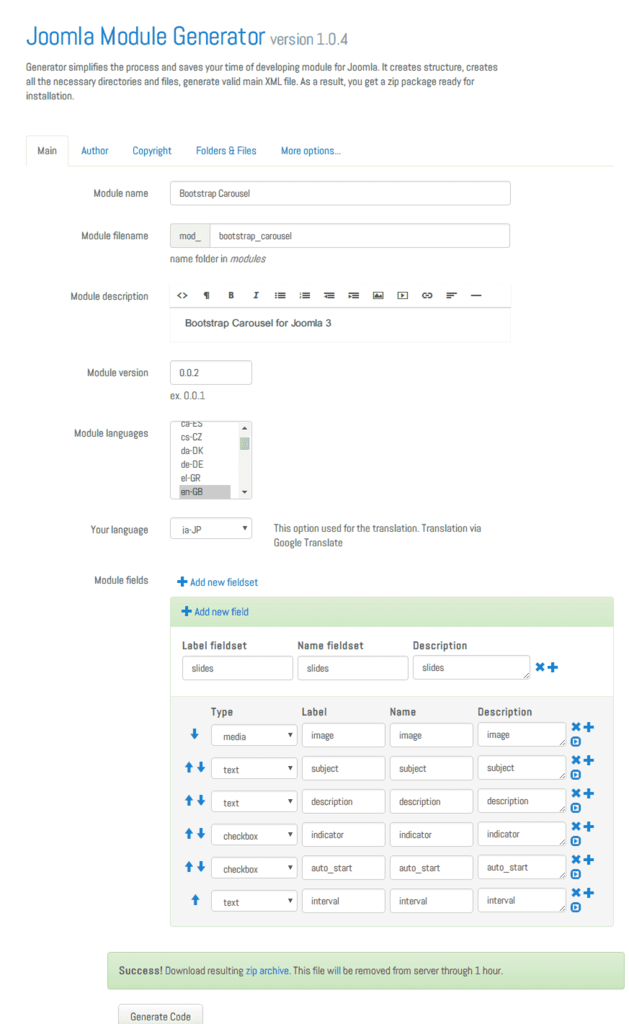Click the indent icon in editor toolbar
This screenshot has width=629, height=1024.
(x=353, y=295)
